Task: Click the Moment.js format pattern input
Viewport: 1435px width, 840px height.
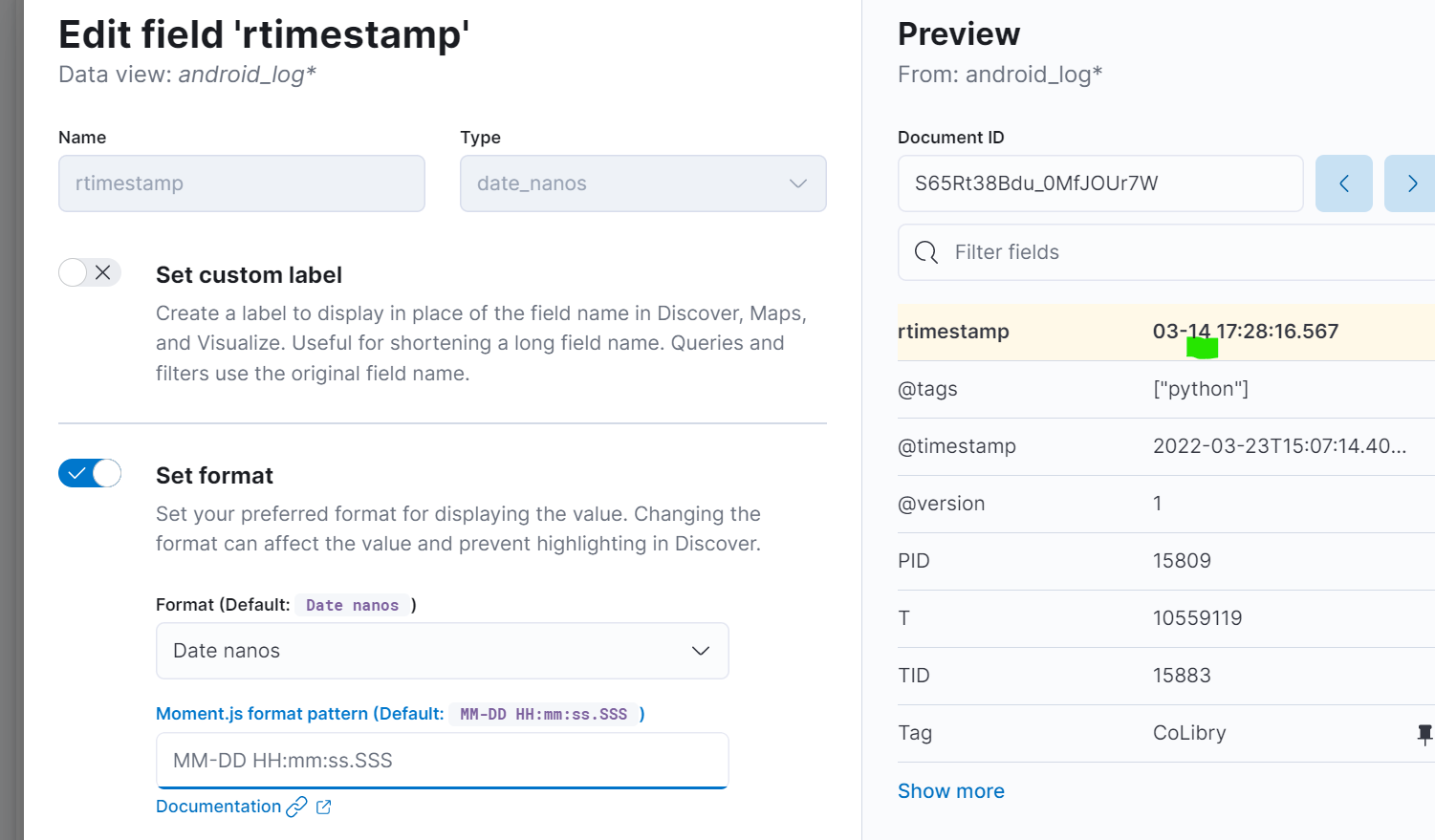Action: coord(442,761)
